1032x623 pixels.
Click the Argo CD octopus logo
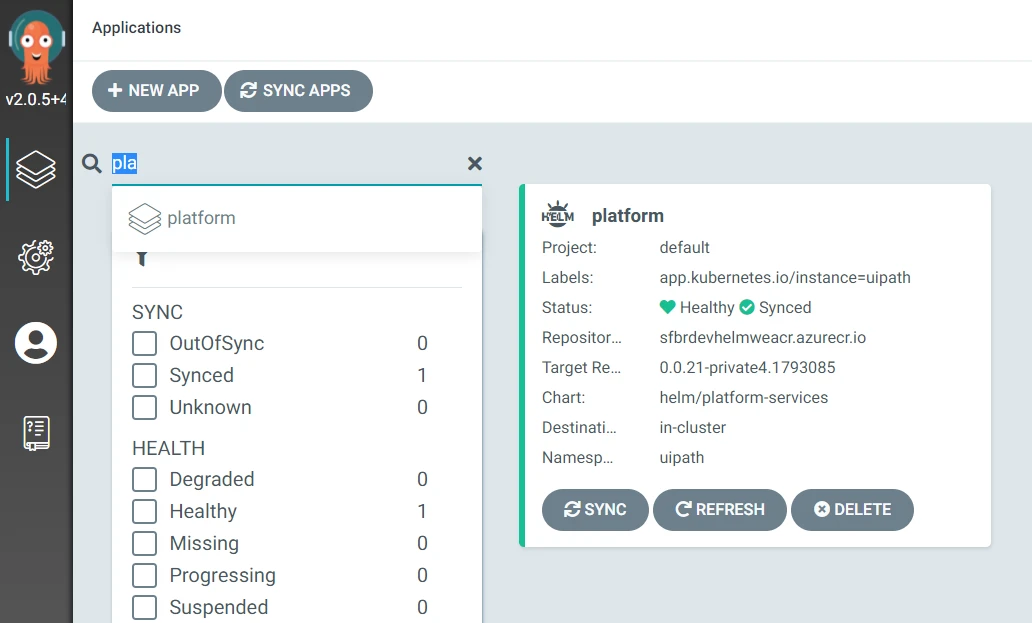(x=36, y=47)
